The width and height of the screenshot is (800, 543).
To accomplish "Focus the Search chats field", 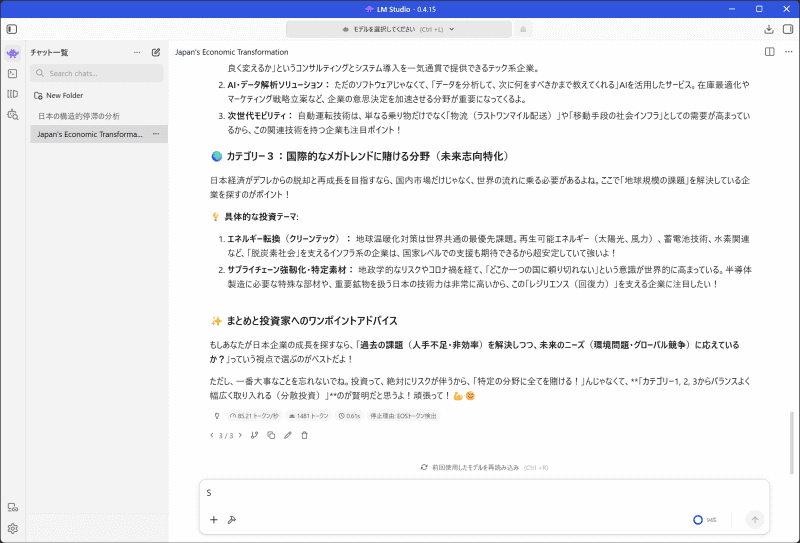I will (96, 73).
